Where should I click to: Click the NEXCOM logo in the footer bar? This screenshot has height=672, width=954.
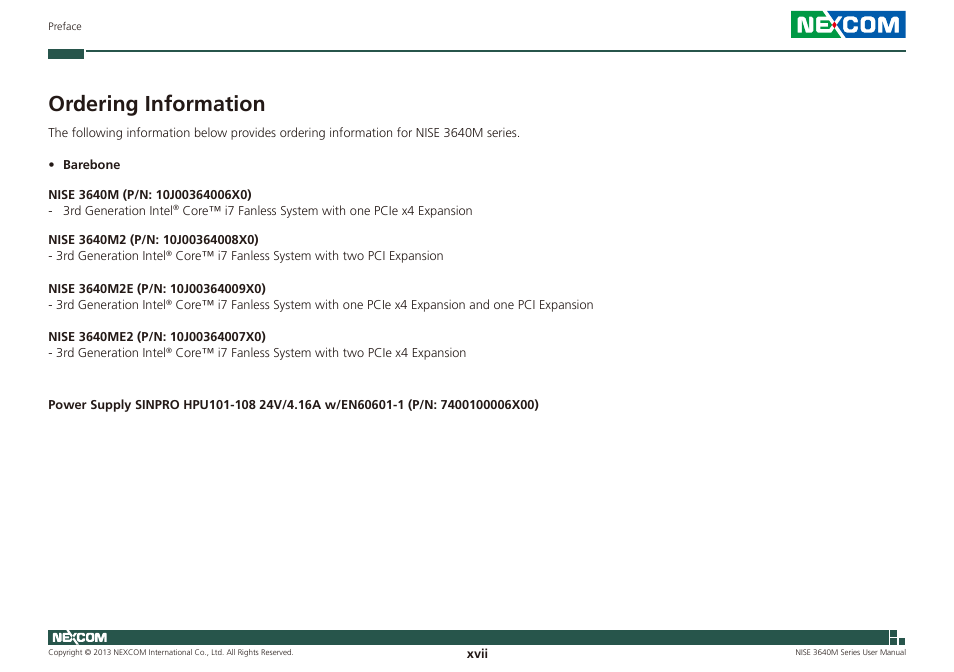[80, 637]
